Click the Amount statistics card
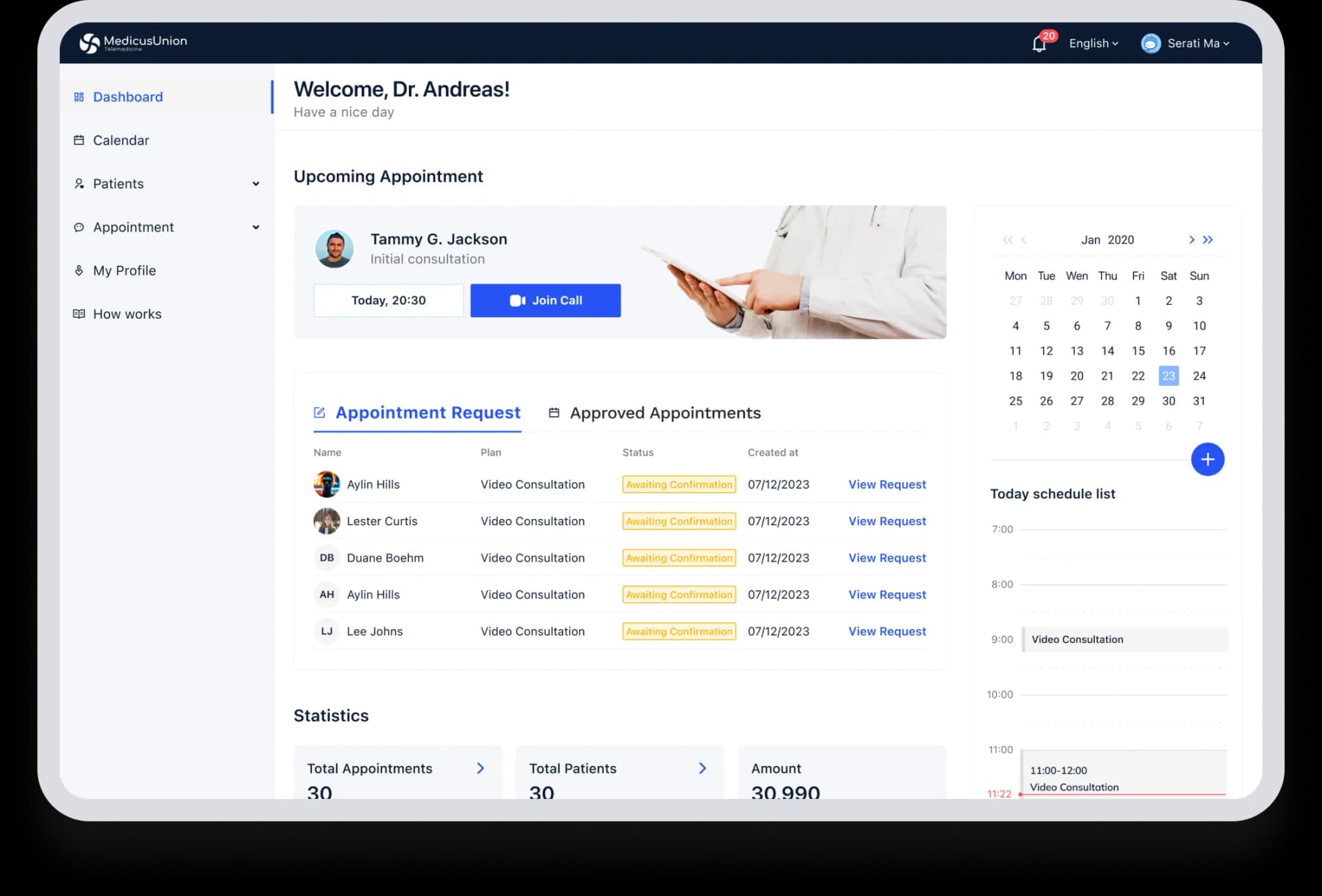 [x=842, y=772]
